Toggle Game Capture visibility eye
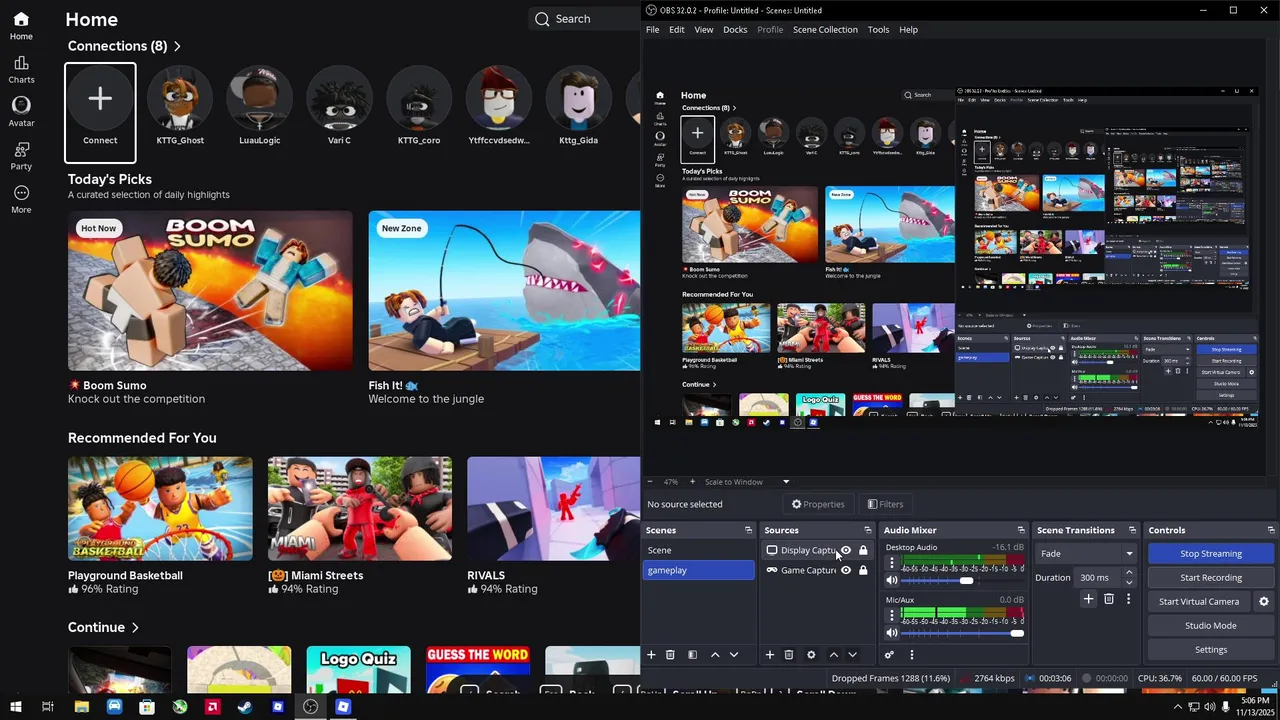Viewport: 1280px width, 720px height. 846,571
